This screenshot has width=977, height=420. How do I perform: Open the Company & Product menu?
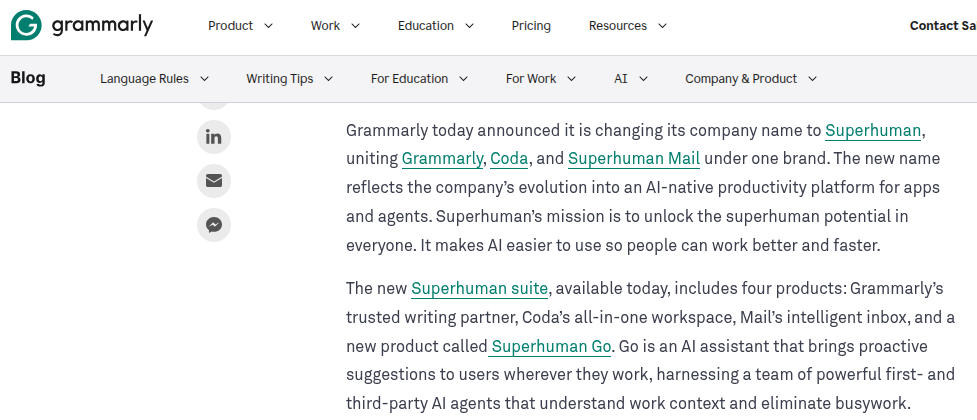click(x=750, y=79)
